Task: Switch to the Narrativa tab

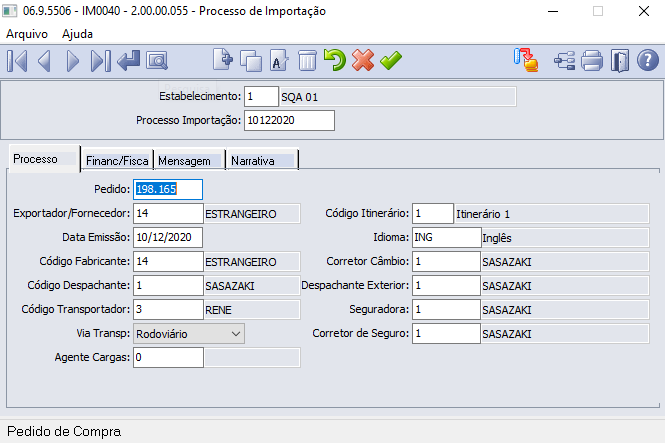Action: [x=263, y=161]
